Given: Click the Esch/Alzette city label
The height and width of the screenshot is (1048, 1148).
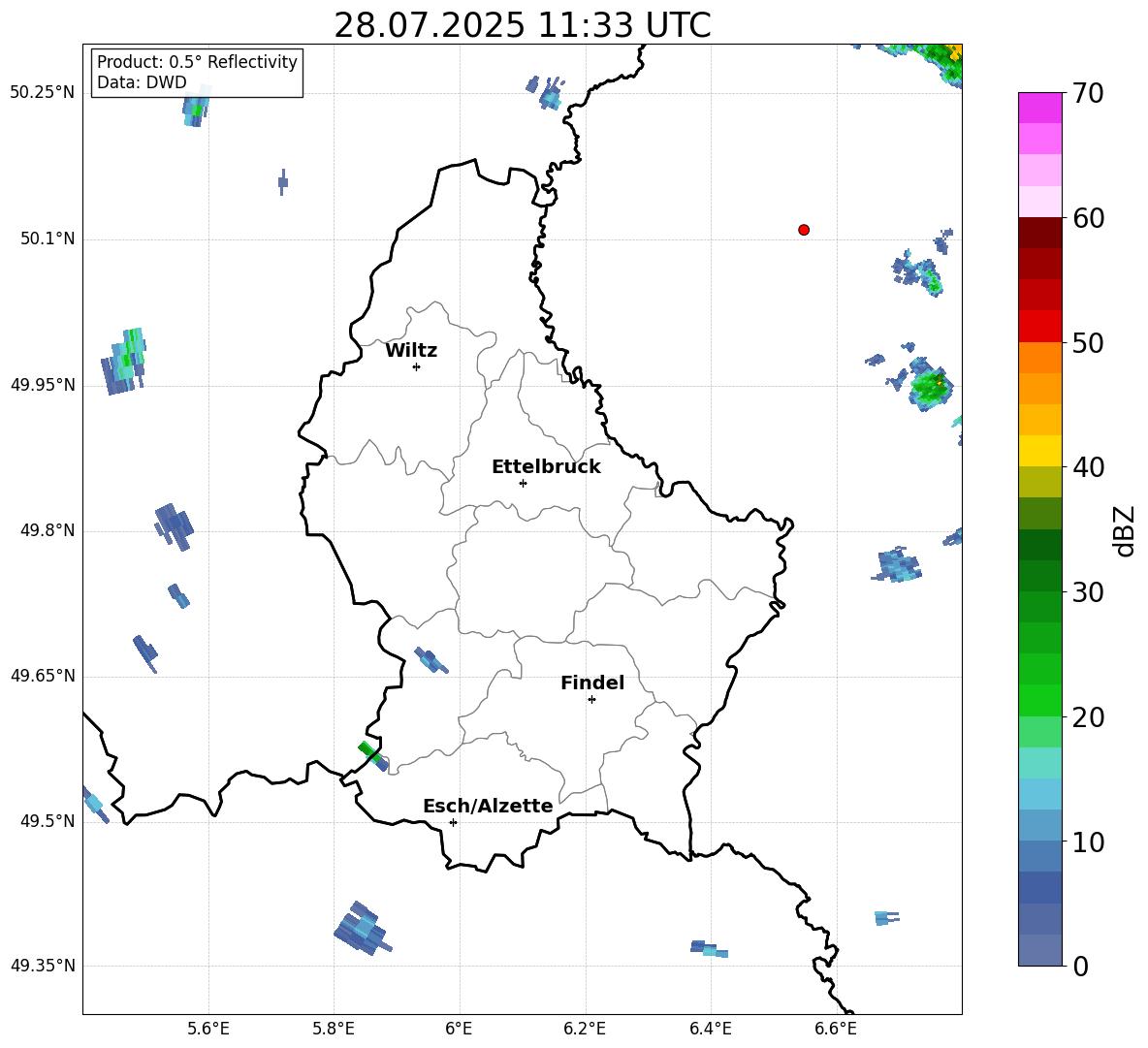Looking at the screenshot, I should click(488, 806).
